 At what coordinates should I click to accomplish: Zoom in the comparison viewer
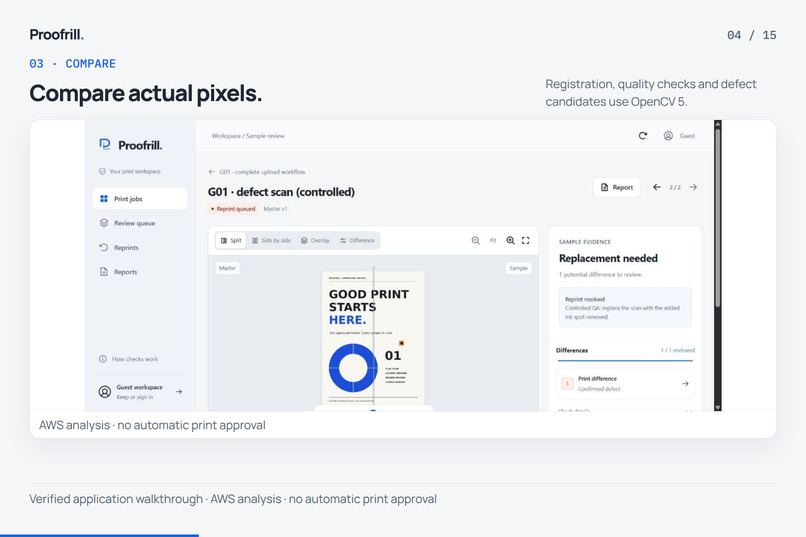(510, 240)
